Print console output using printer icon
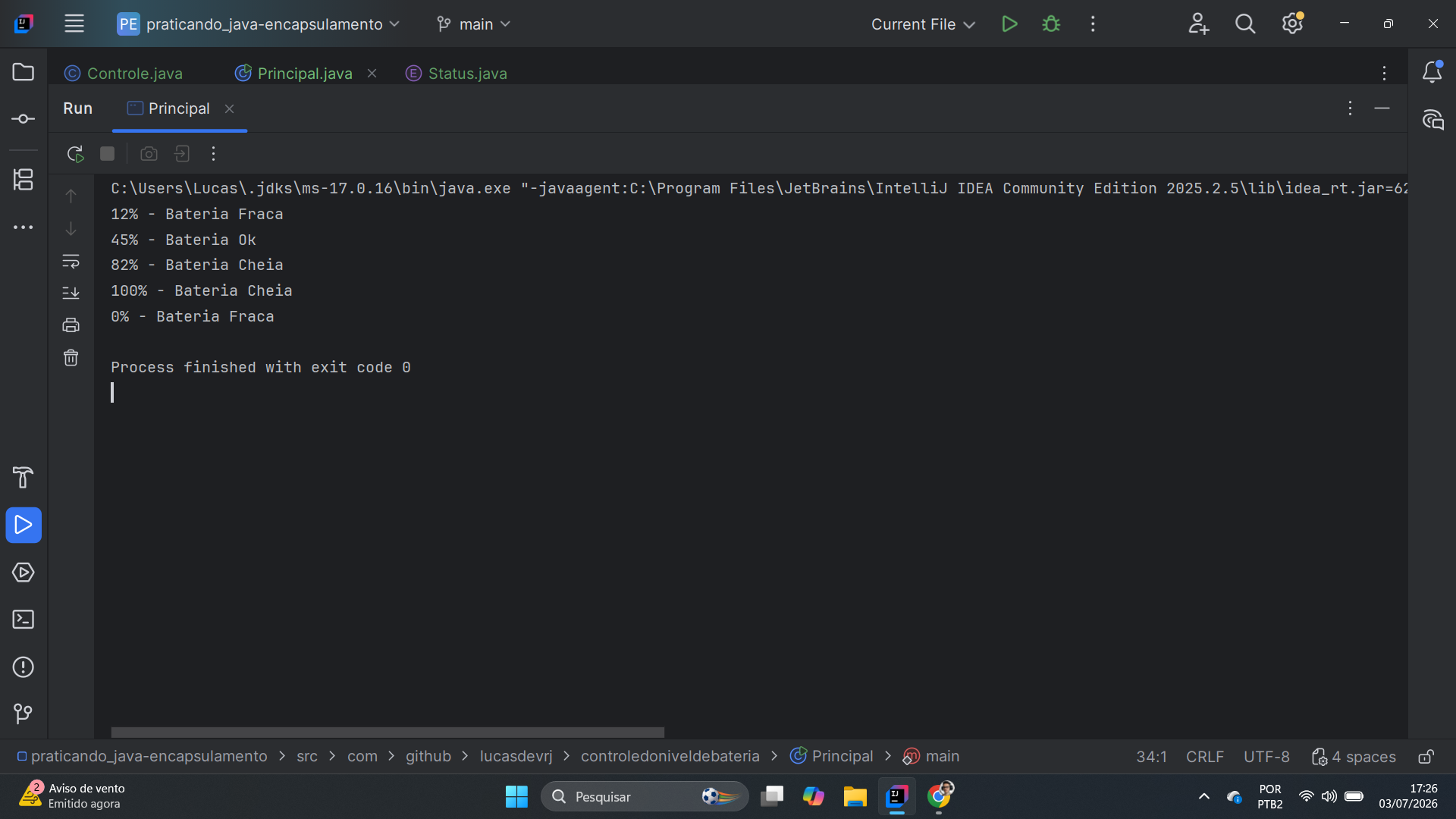Image resolution: width=1456 pixels, height=819 pixels. tap(71, 325)
